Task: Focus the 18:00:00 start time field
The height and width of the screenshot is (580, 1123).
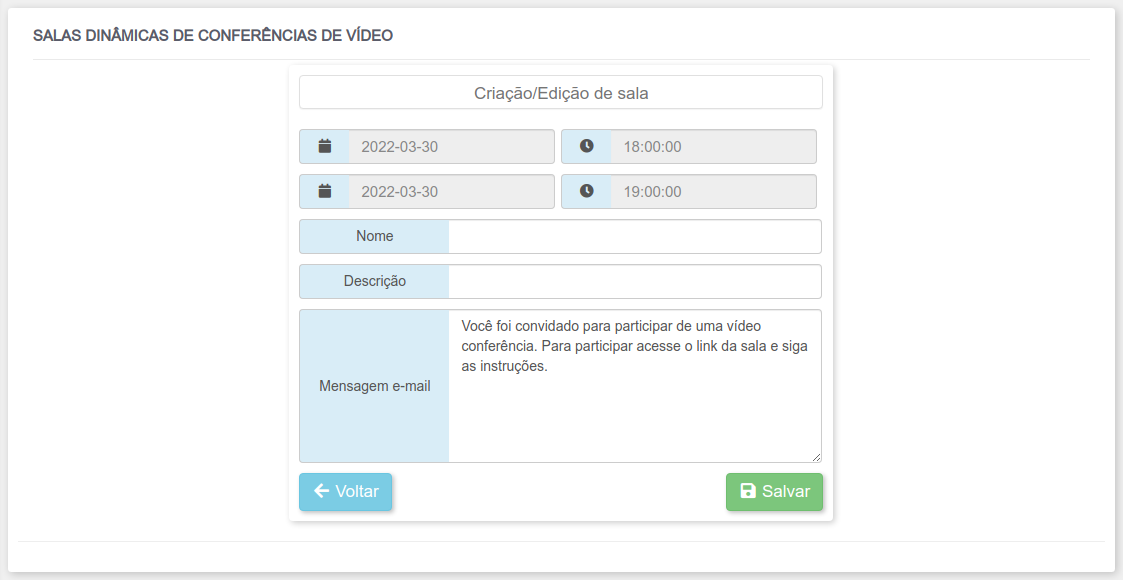Action: click(x=713, y=147)
